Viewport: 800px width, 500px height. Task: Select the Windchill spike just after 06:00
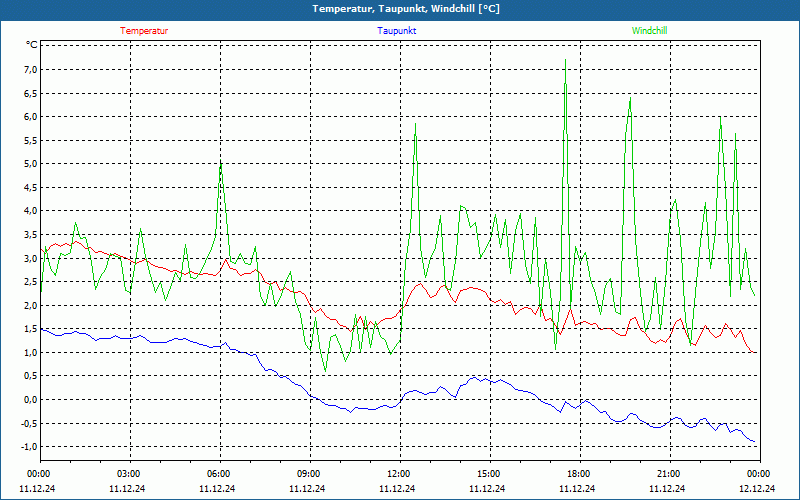click(221, 163)
